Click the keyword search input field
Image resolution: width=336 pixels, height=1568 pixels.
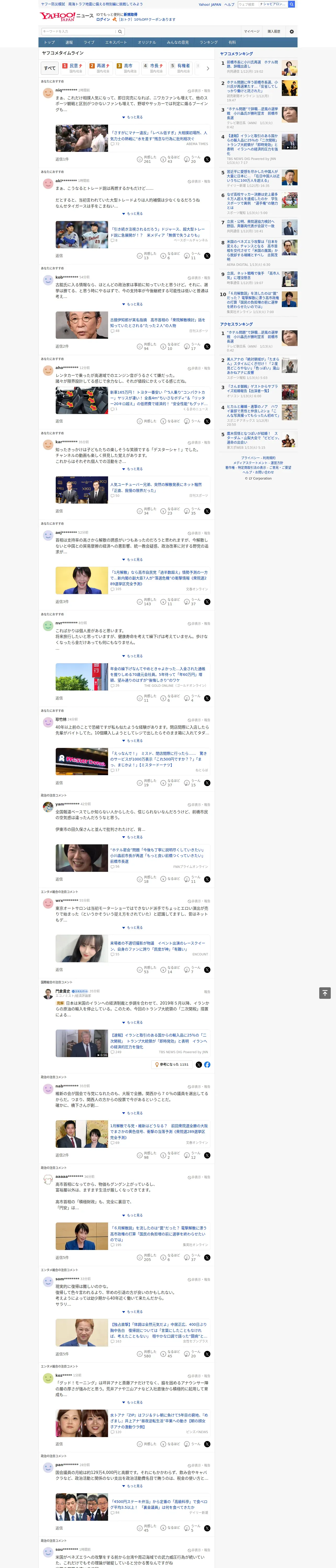(79, 31)
